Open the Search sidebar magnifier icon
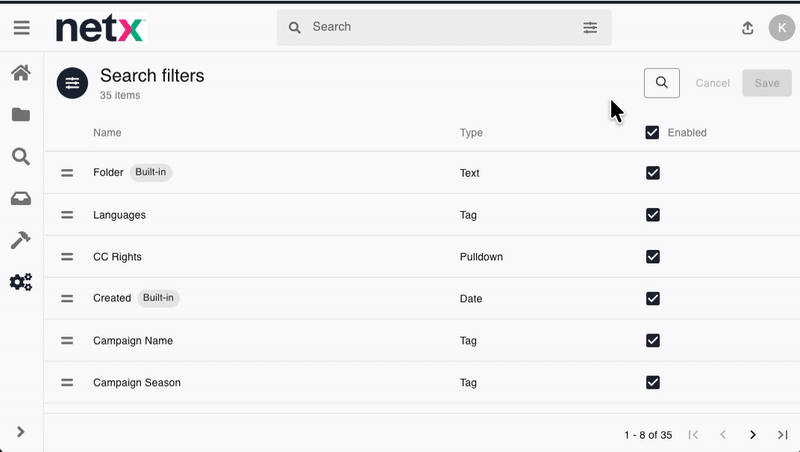Image resolution: width=800 pixels, height=452 pixels. coord(21,156)
